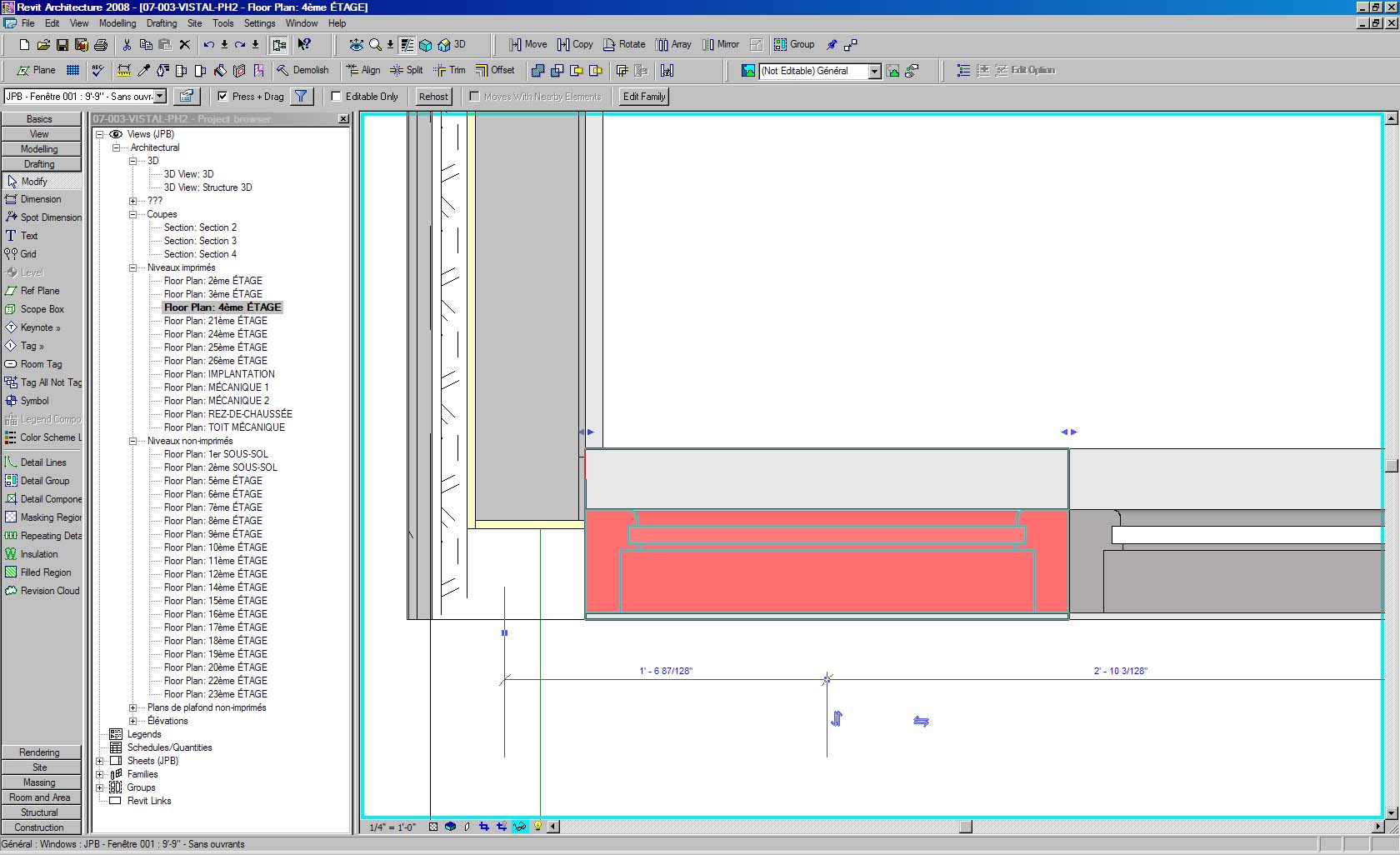Toggle Moves With Nearby Elements checkbox
Image resolution: width=1400 pixels, height=855 pixels.
point(474,97)
